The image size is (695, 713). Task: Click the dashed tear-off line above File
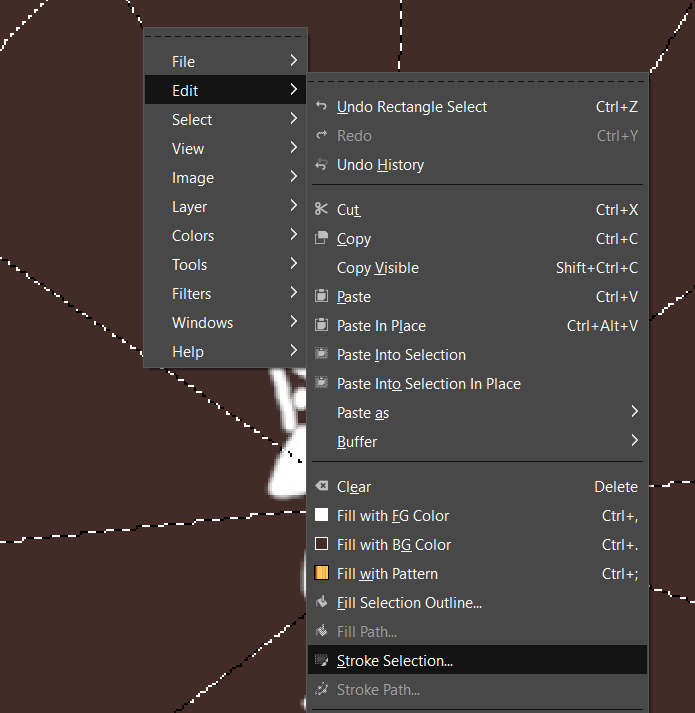click(x=226, y=38)
